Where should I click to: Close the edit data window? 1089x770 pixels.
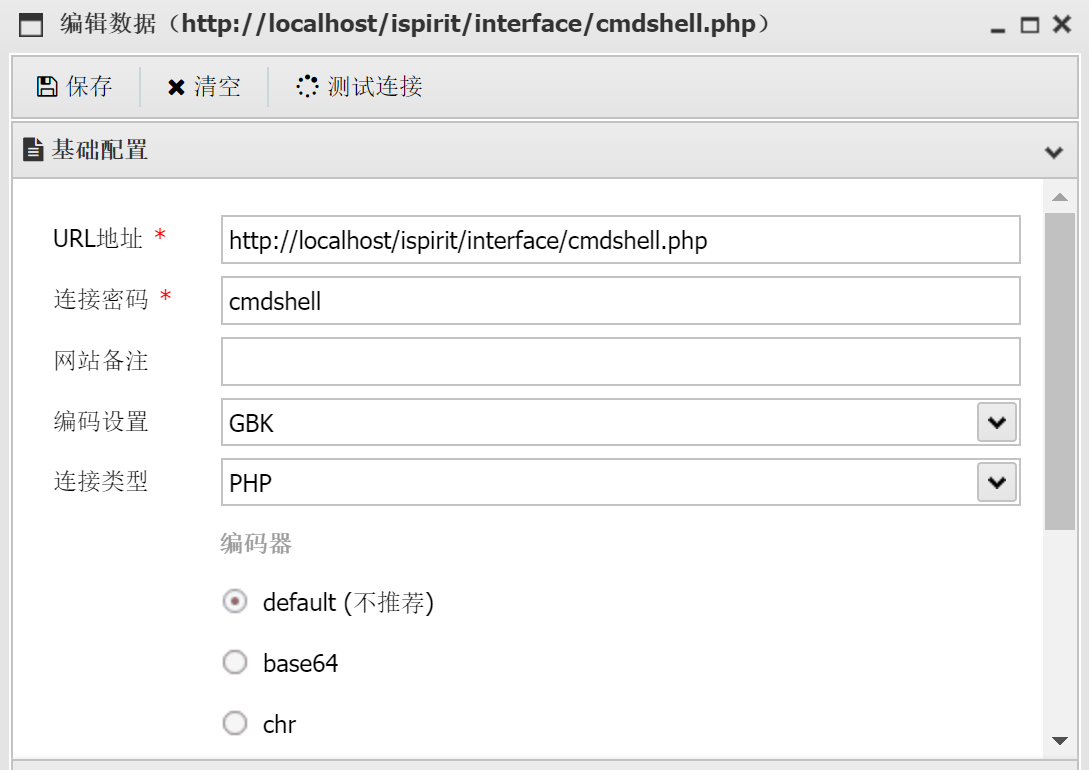pyautogui.click(x=1062, y=26)
